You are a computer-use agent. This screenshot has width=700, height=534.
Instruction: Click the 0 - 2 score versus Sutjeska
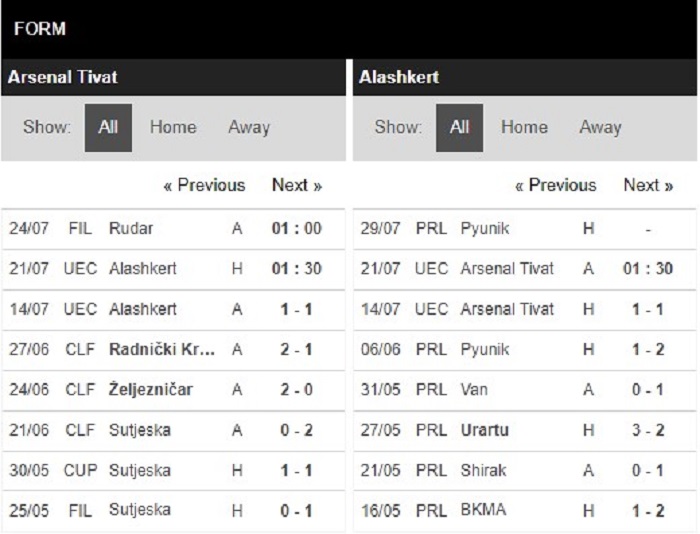coord(296,430)
